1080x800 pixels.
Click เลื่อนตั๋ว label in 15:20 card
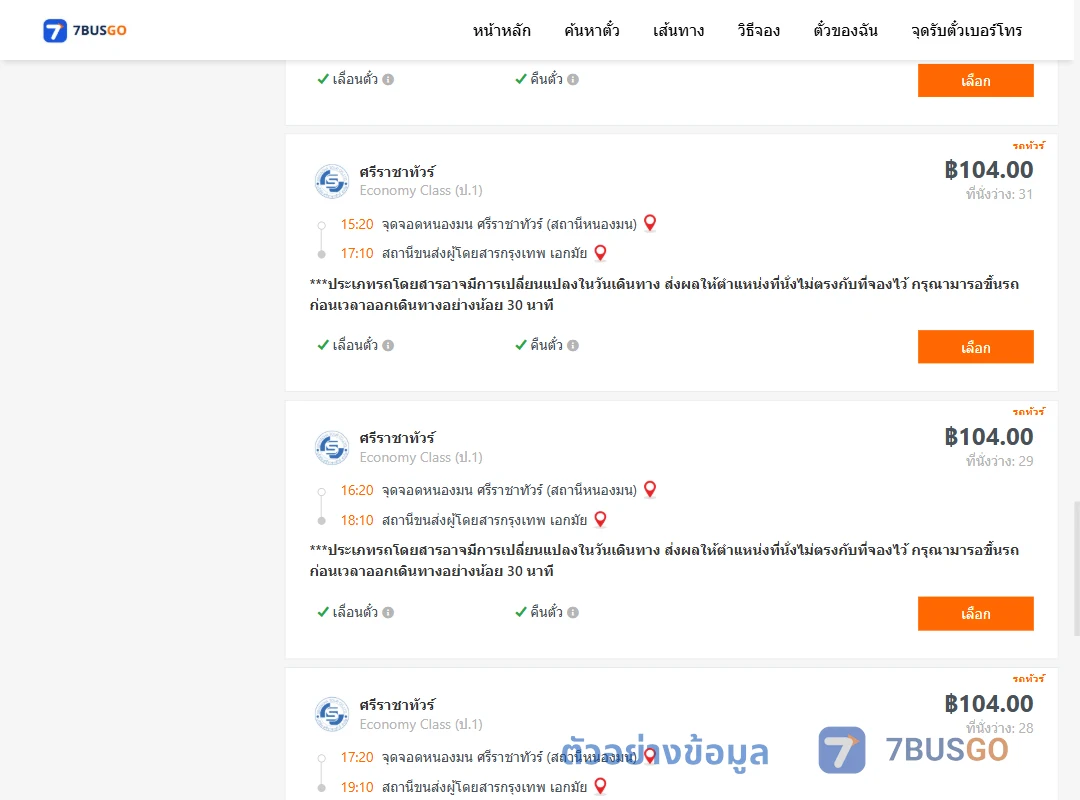tap(355, 345)
